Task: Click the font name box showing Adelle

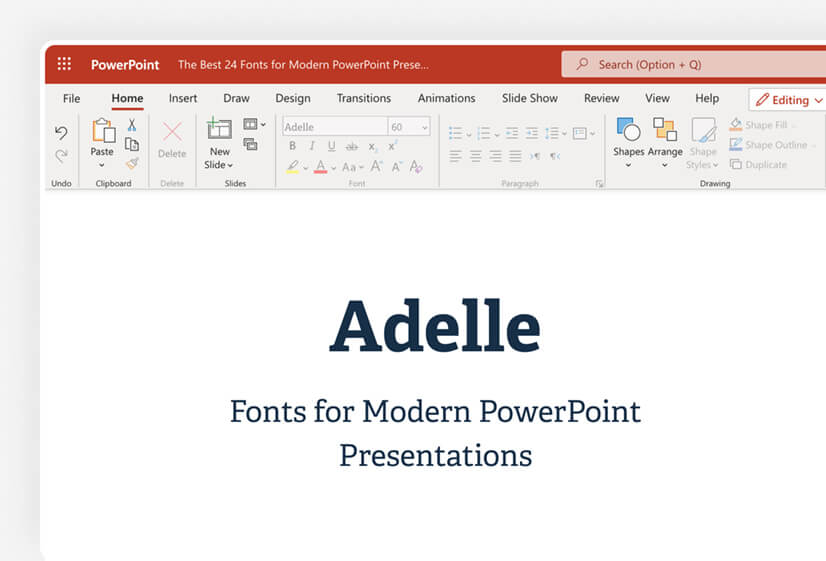Action: coord(336,127)
